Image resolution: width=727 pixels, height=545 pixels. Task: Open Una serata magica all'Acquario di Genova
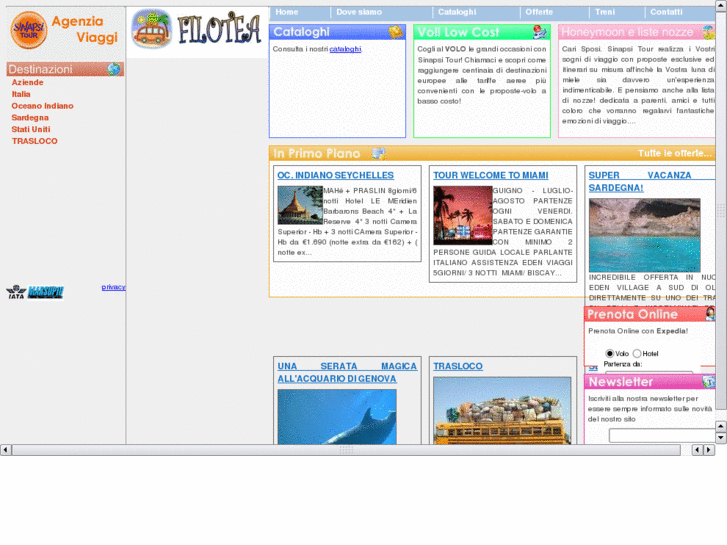[x=347, y=372]
